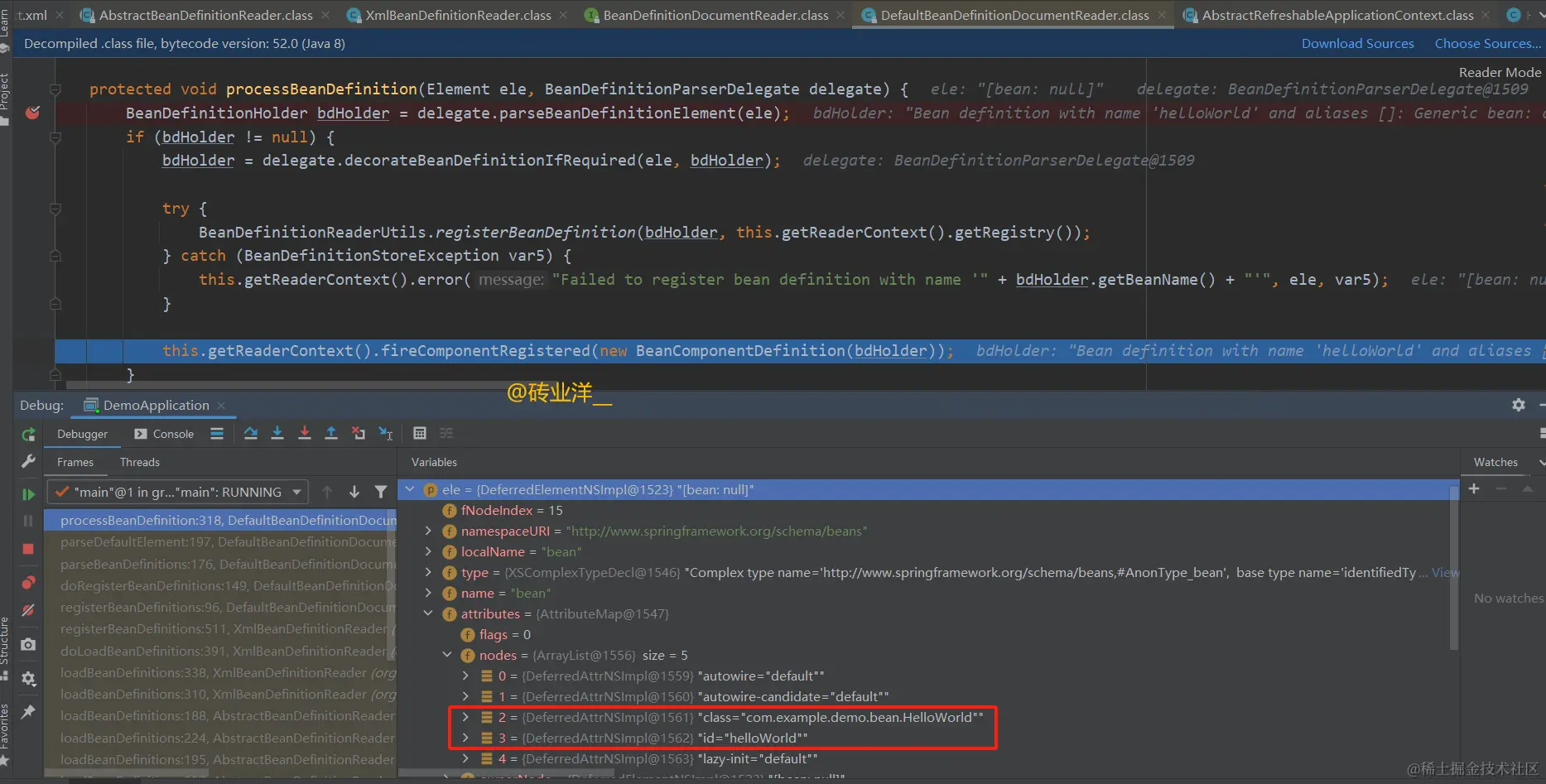The image size is (1546, 784).
Task: Click the Drop Frame icon
Action: pyautogui.click(x=359, y=433)
